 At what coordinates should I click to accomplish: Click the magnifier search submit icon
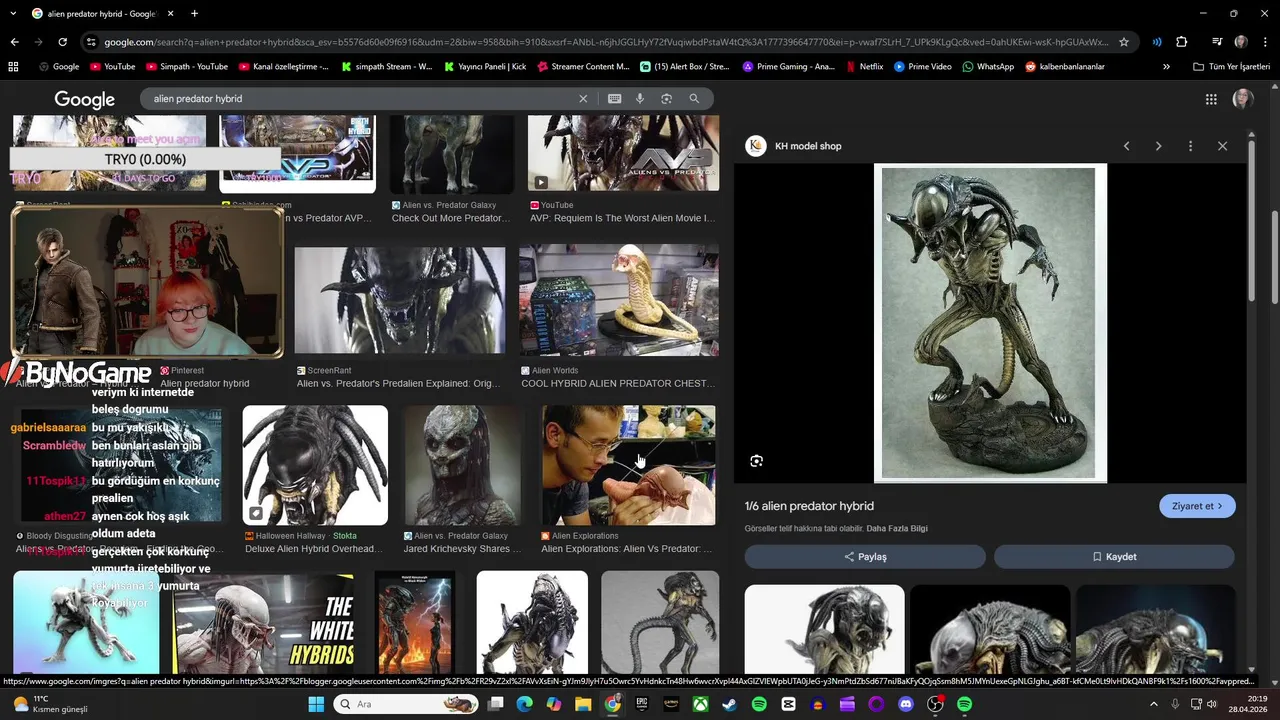click(694, 99)
